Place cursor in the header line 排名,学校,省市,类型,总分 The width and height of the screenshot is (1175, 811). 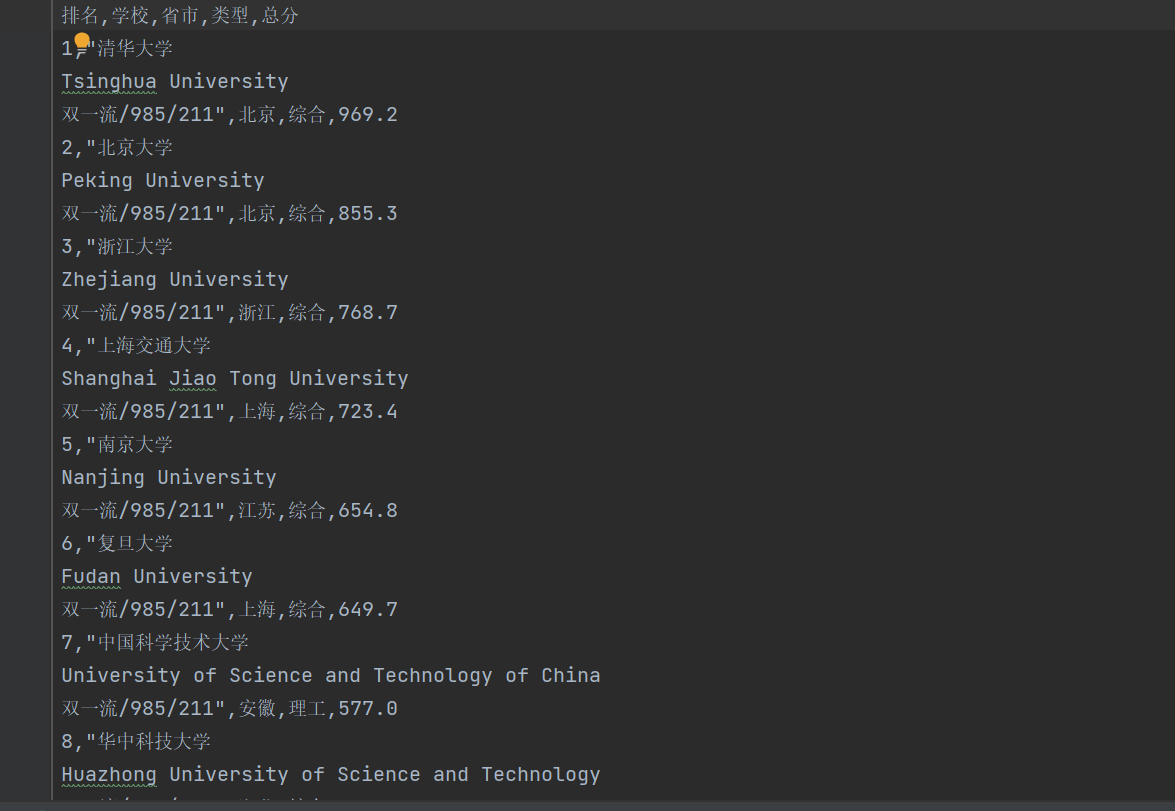click(180, 16)
